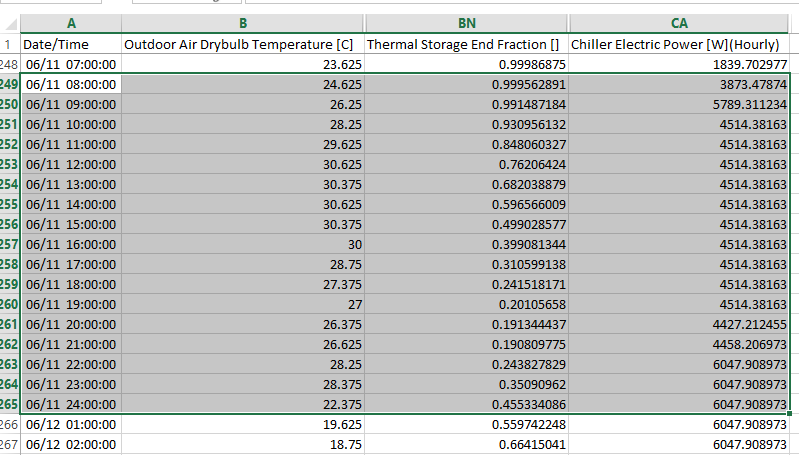The width and height of the screenshot is (799, 455).
Task: Click storage fraction 0.310599138
Action: coord(467,264)
